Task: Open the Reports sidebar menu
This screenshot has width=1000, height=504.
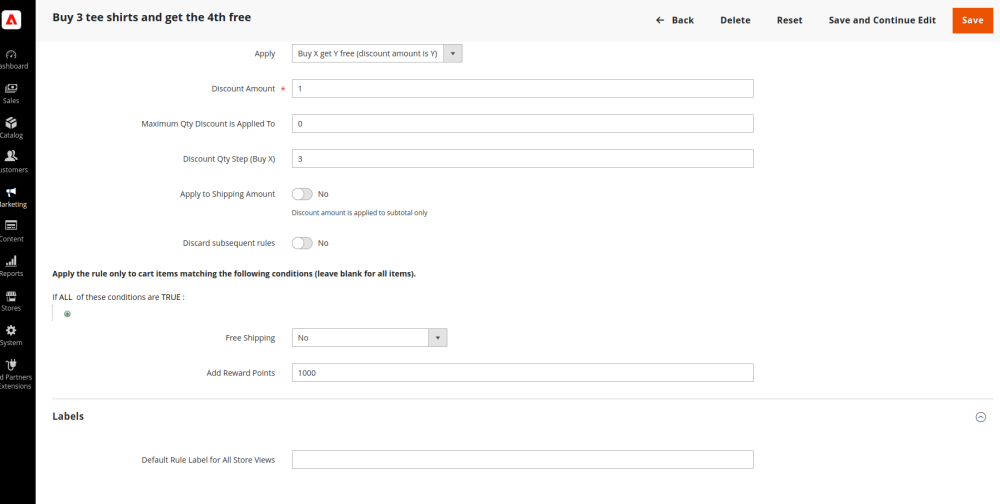Action: pyautogui.click(x=11, y=265)
